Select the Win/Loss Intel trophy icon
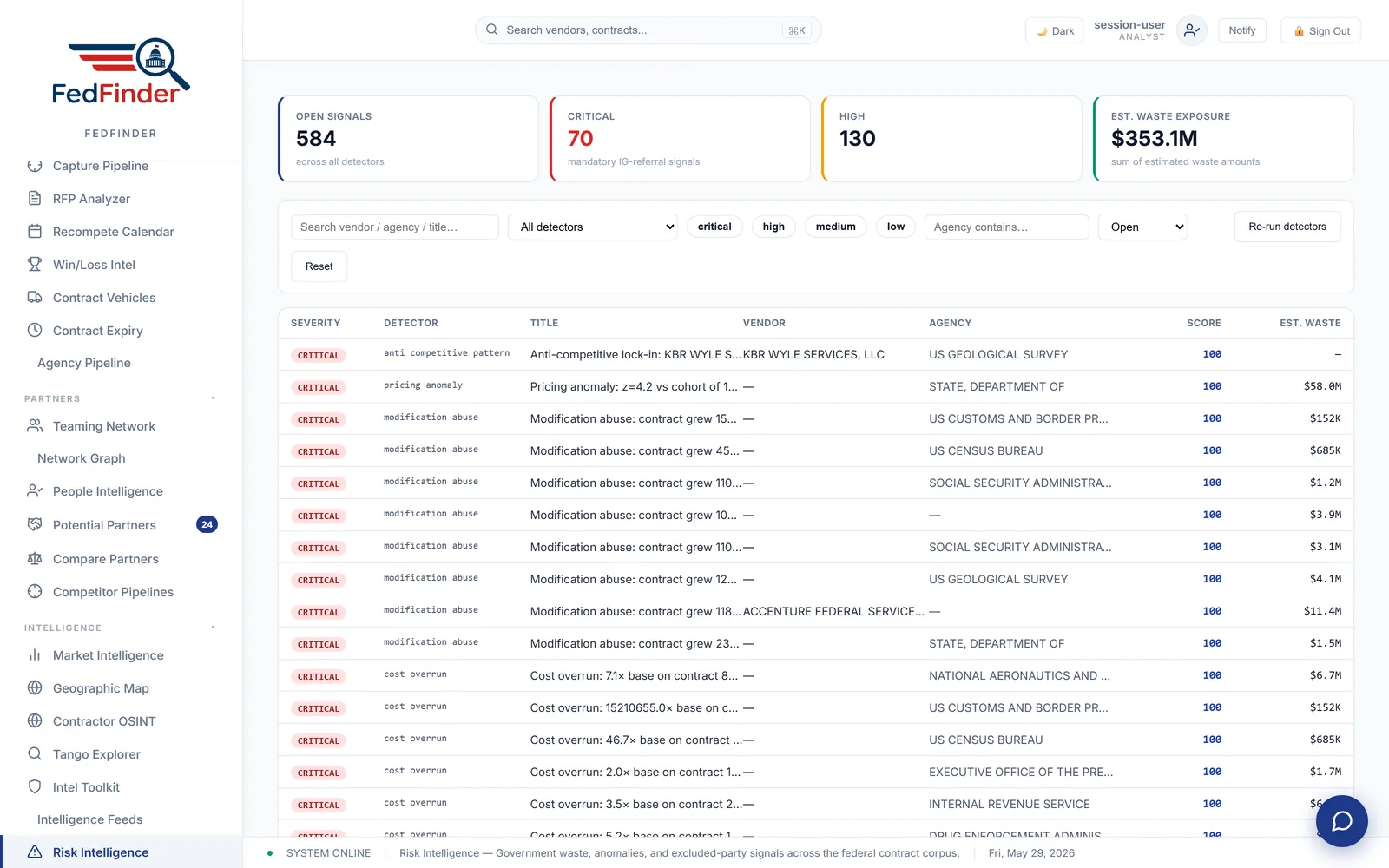 [x=35, y=264]
